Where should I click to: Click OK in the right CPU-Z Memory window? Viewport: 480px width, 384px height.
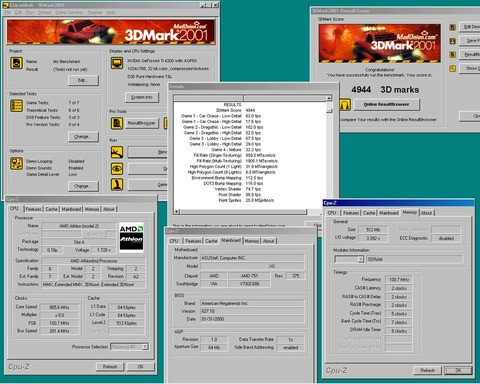458,370
